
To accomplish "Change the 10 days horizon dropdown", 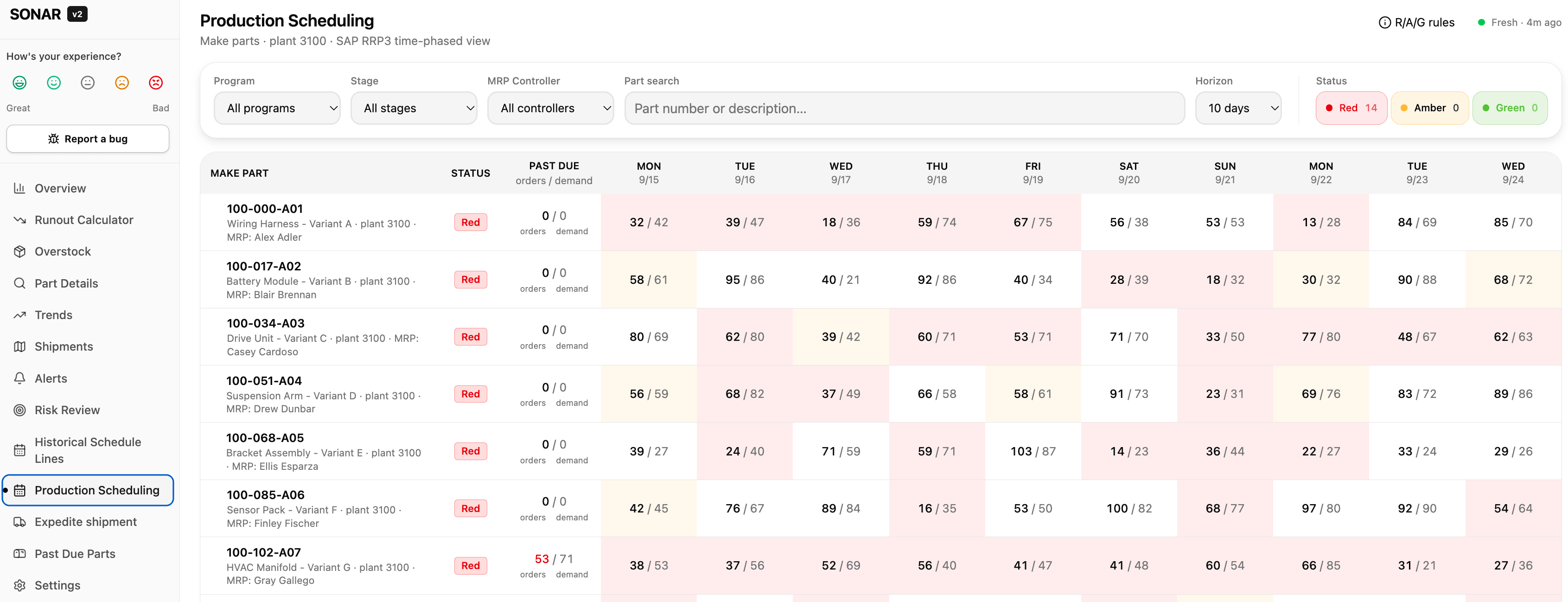I will [x=1238, y=108].
